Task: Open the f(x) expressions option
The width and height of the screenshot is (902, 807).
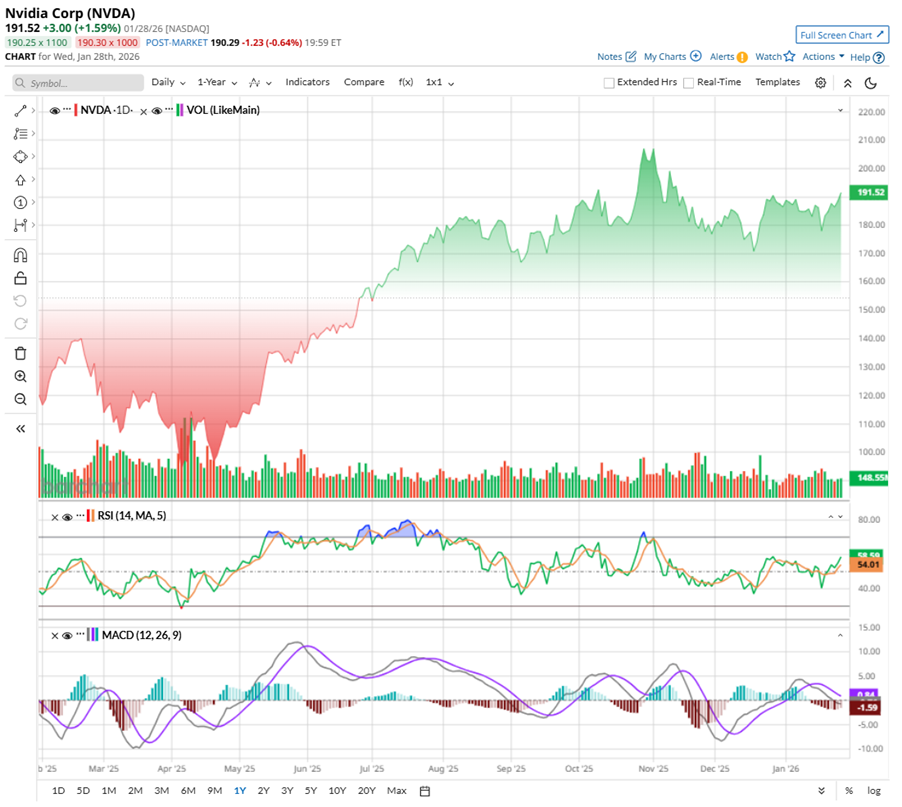Action: tap(406, 82)
